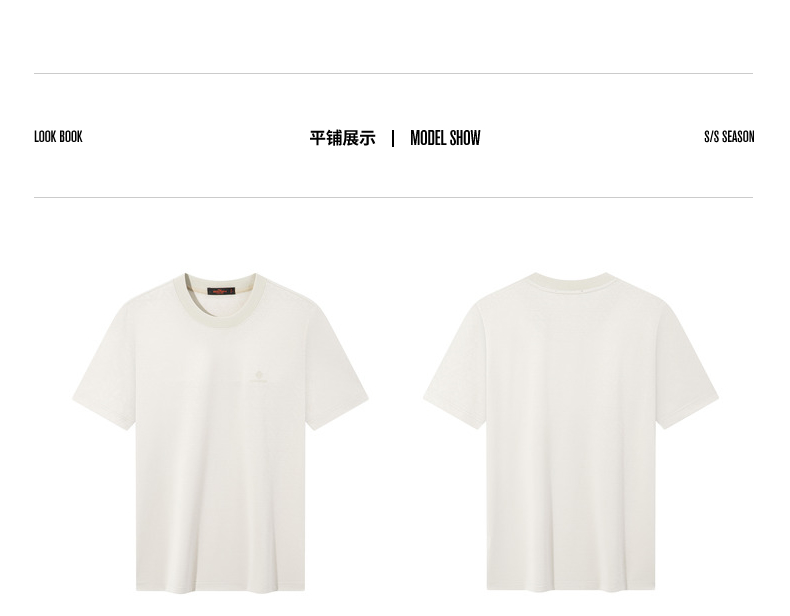Click the black neck label inside front collar

click(x=221, y=291)
